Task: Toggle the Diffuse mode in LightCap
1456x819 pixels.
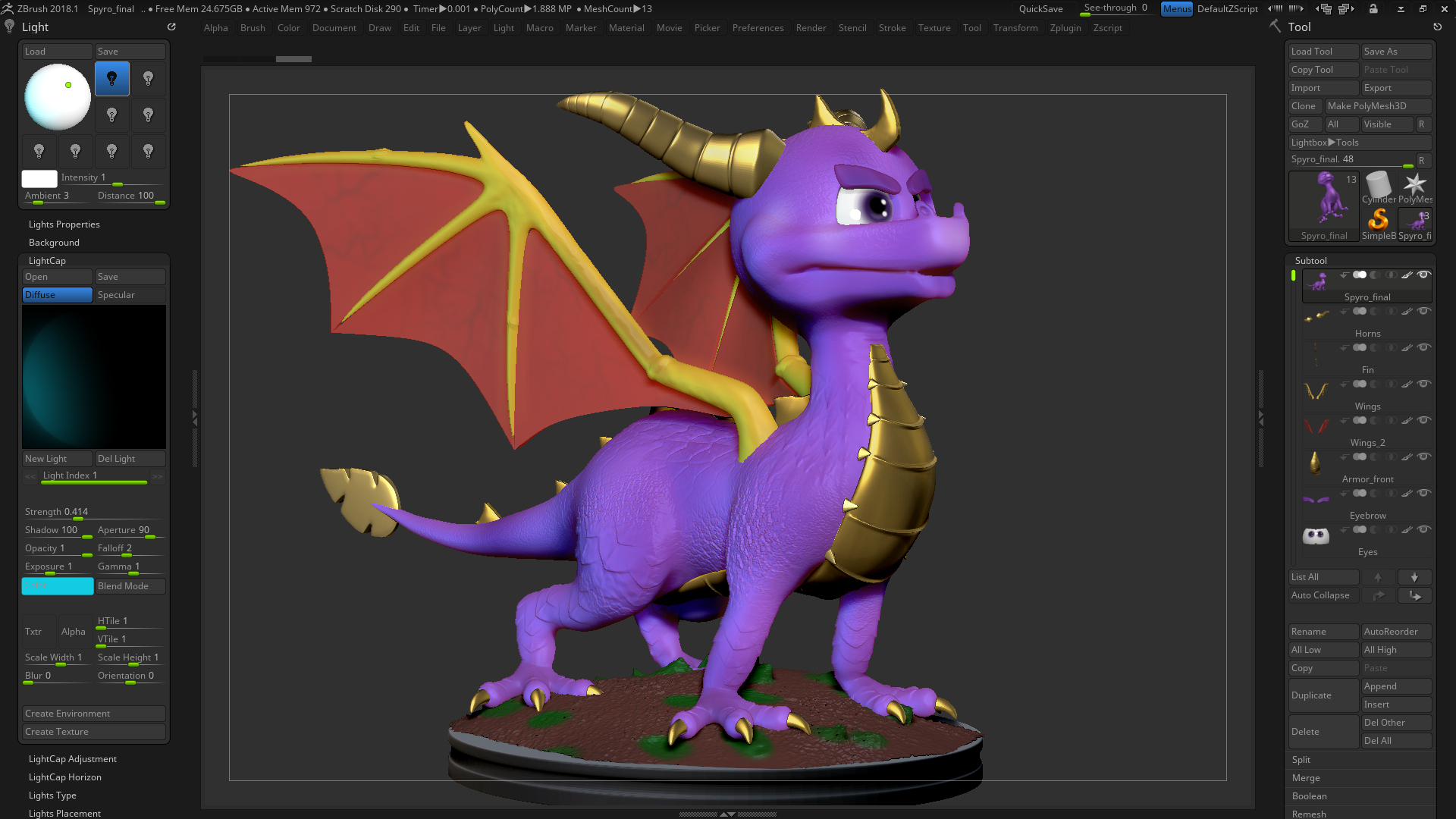Action: tap(57, 294)
